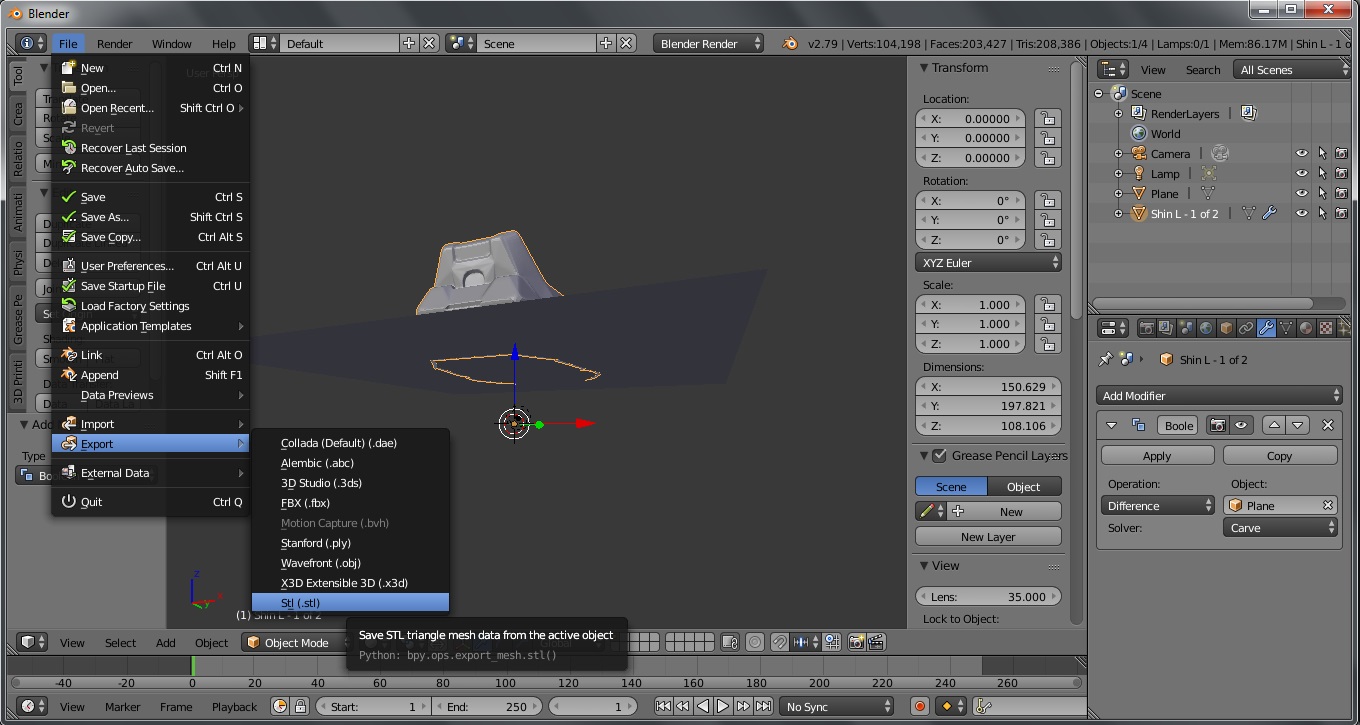Screen dimensions: 1360x725
Task: Play animation in reverse in the timeline
Action: tap(703, 706)
